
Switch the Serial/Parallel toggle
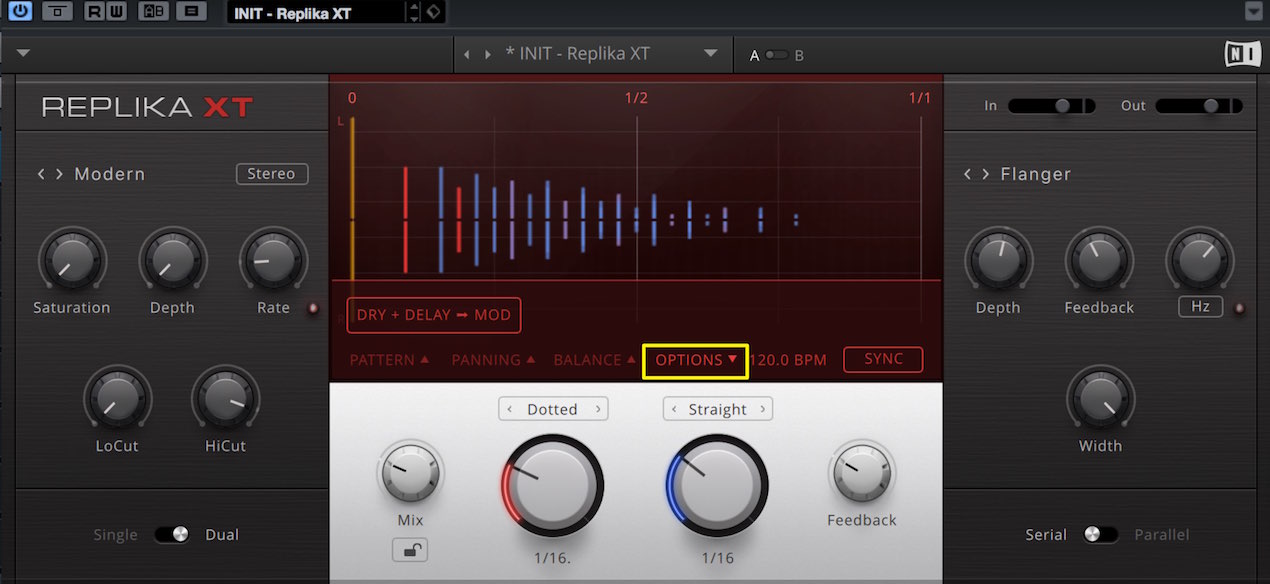(x=1100, y=535)
